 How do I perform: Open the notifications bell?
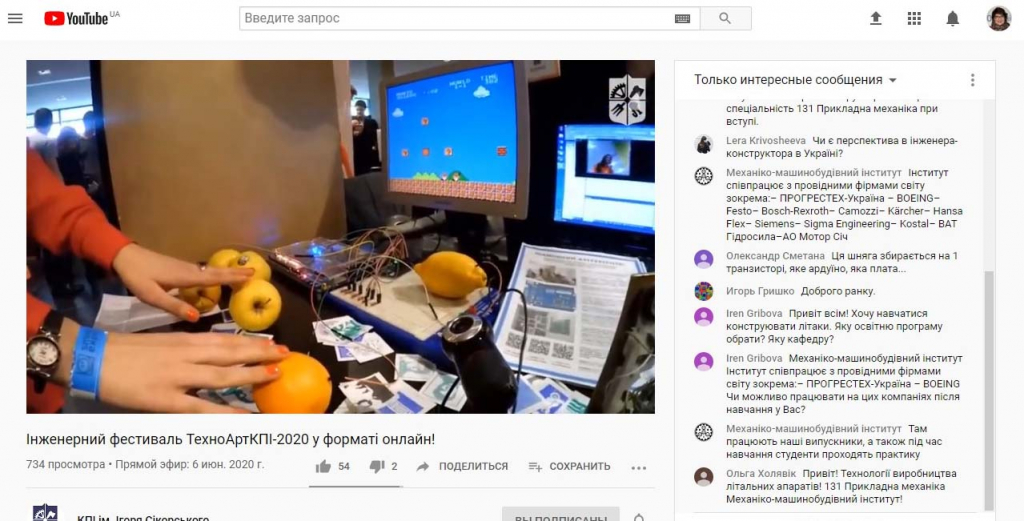pos(953,19)
